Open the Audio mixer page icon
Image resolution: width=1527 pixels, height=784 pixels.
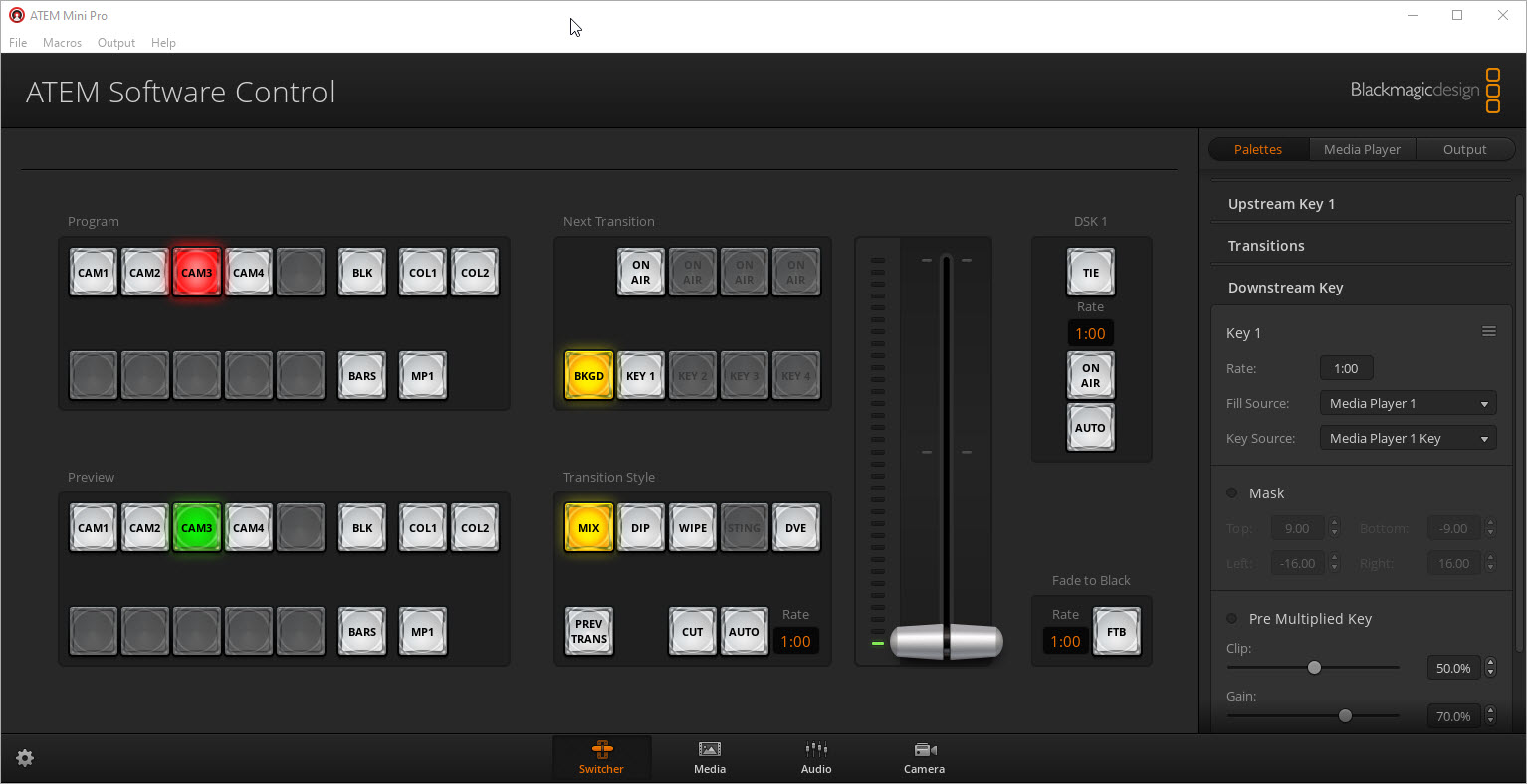[x=816, y=758]
